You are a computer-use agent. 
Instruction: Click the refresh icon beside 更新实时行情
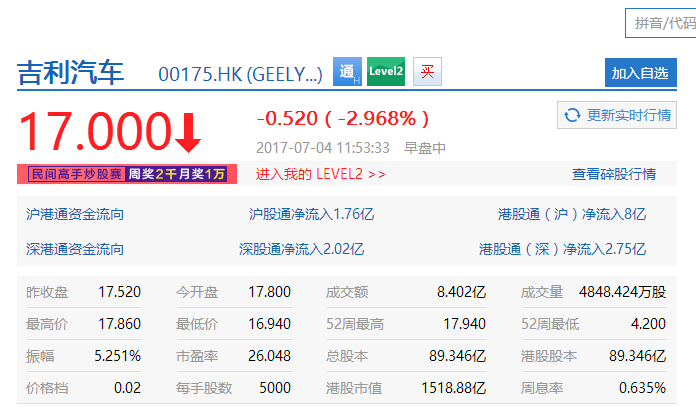pyautogui.click(x=572, y=115)
